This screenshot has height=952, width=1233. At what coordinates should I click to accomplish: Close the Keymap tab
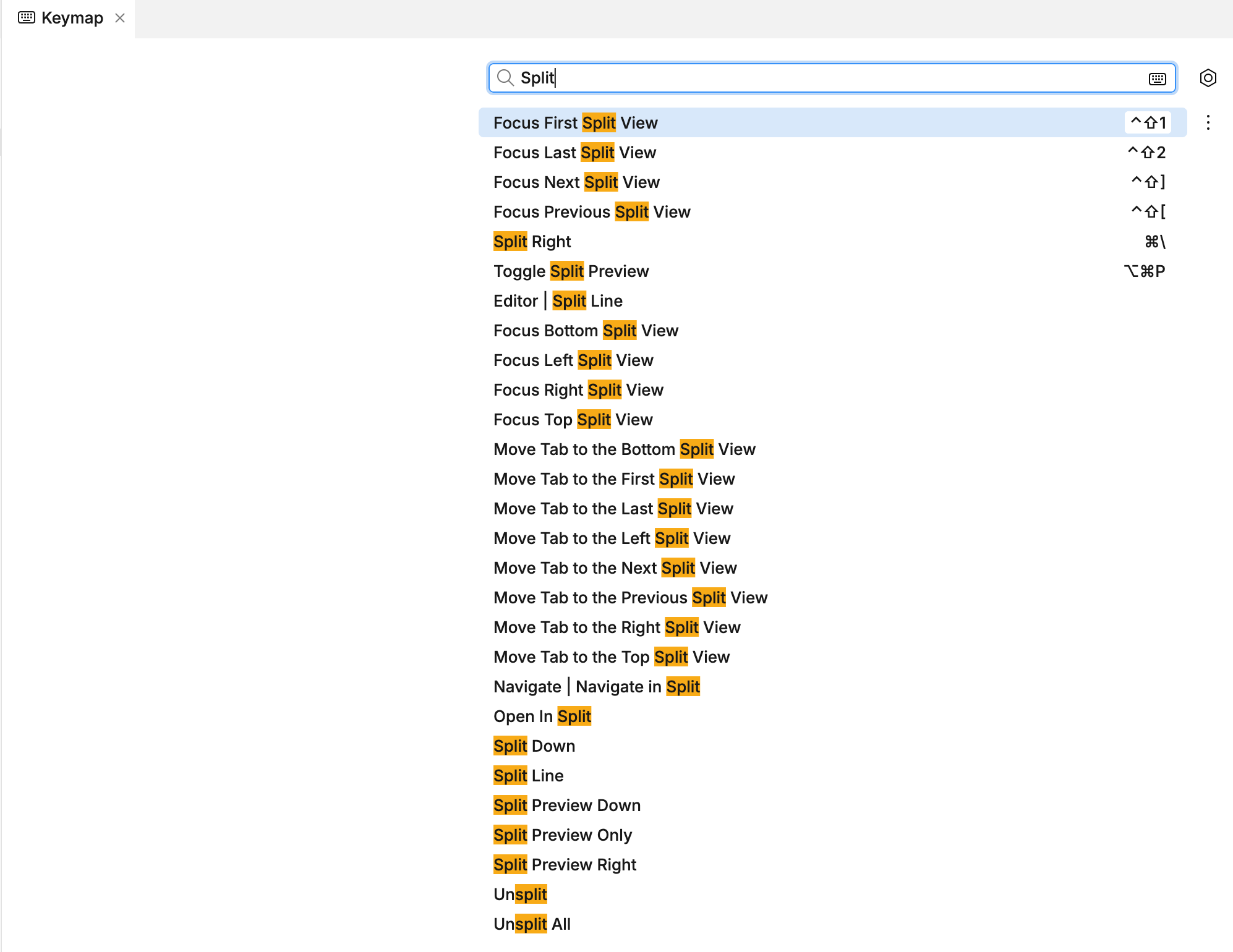[x=120, y=18]
